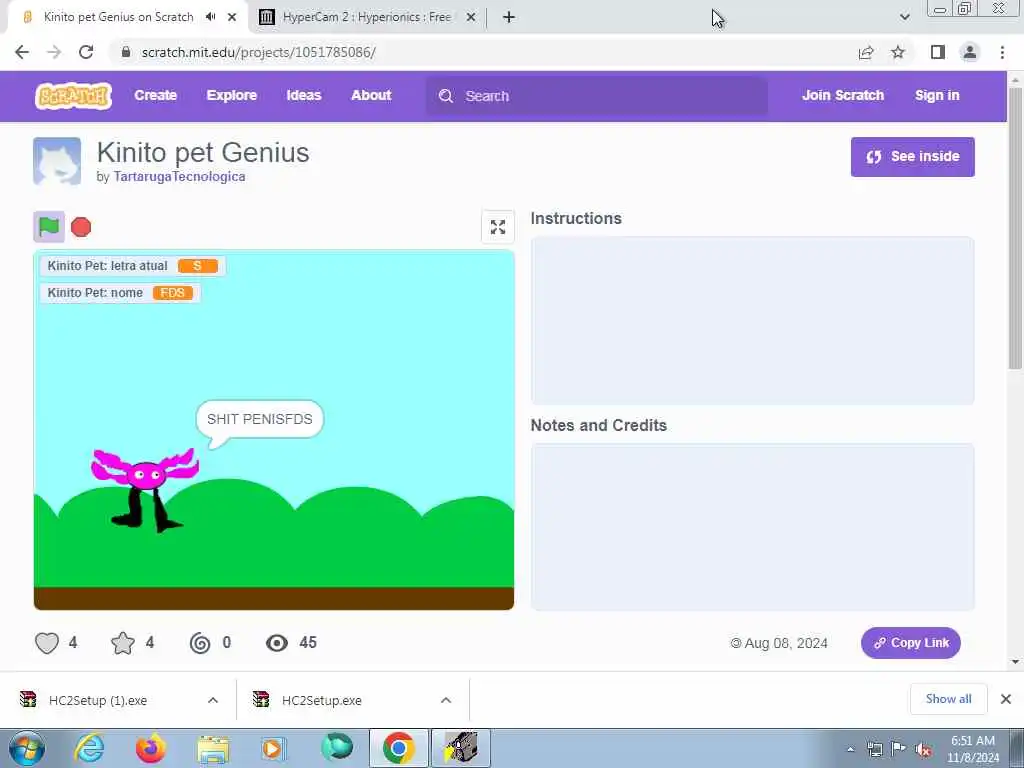Close the HyperCam 2 tab

pyautogui.click(x=471, y=17)
